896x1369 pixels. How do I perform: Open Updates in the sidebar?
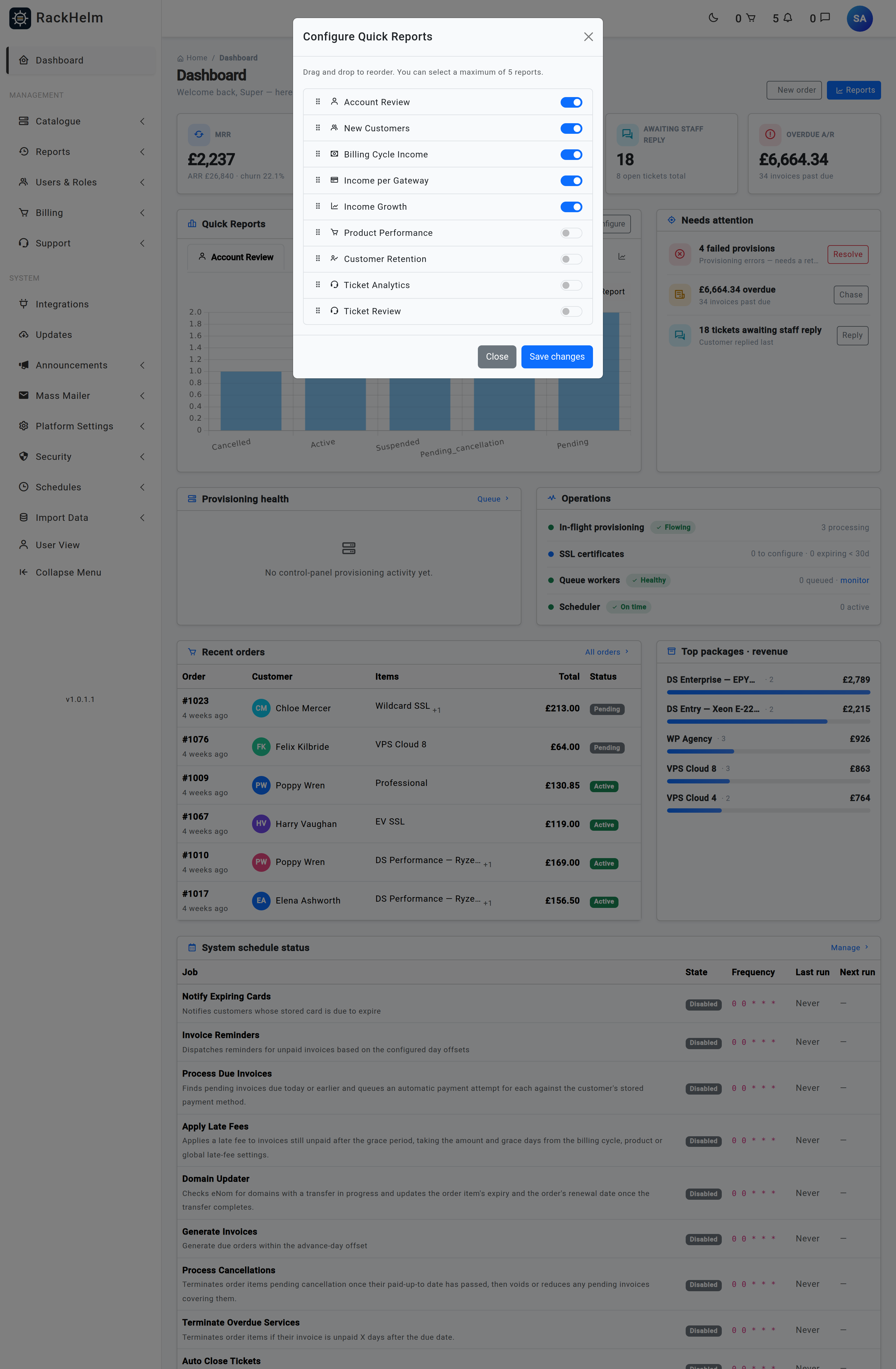pyautogui.click(x=81, y=335)
